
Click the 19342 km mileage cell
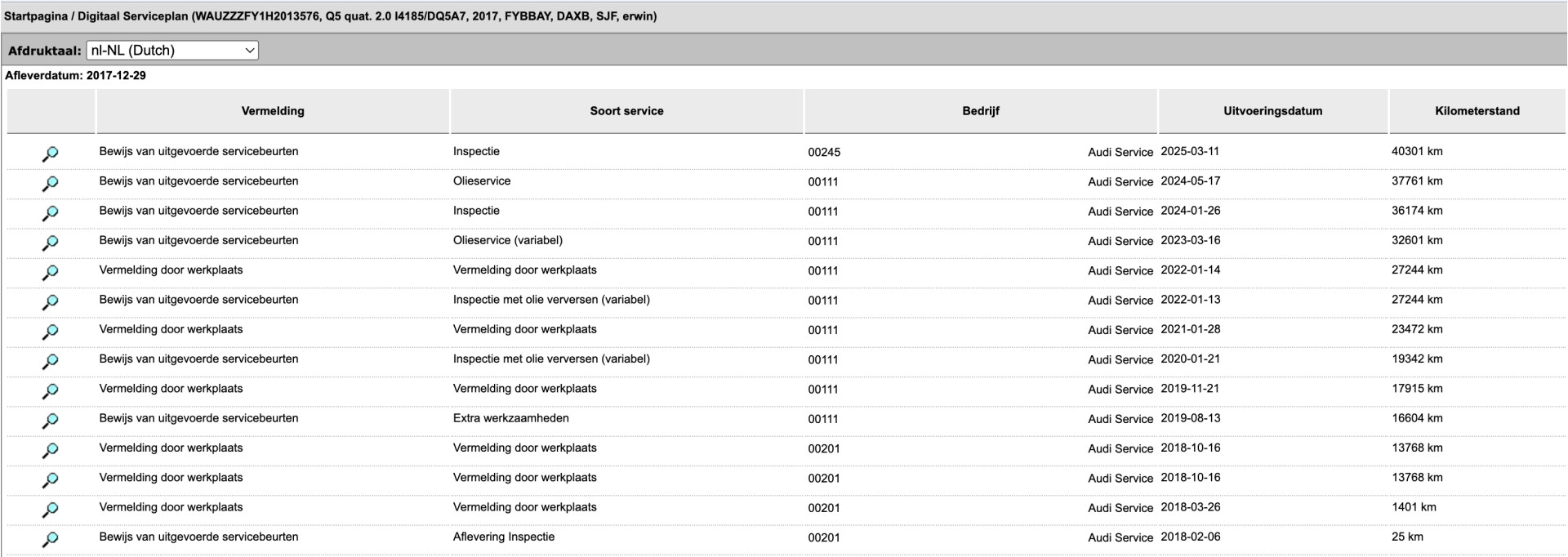pyautogui.click(x=1417, y=359)
